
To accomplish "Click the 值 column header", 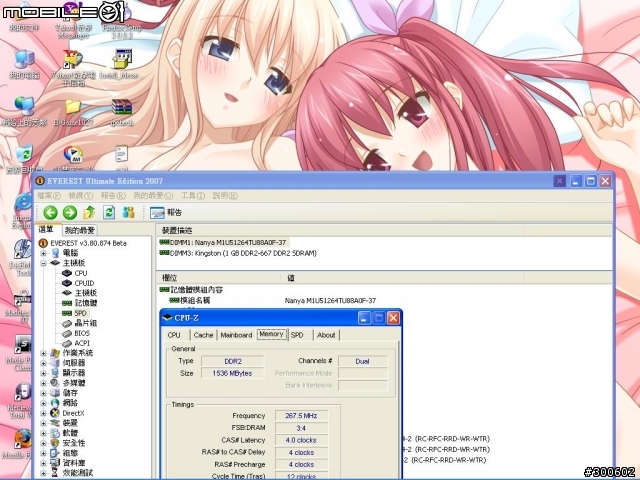I will 402,278.
